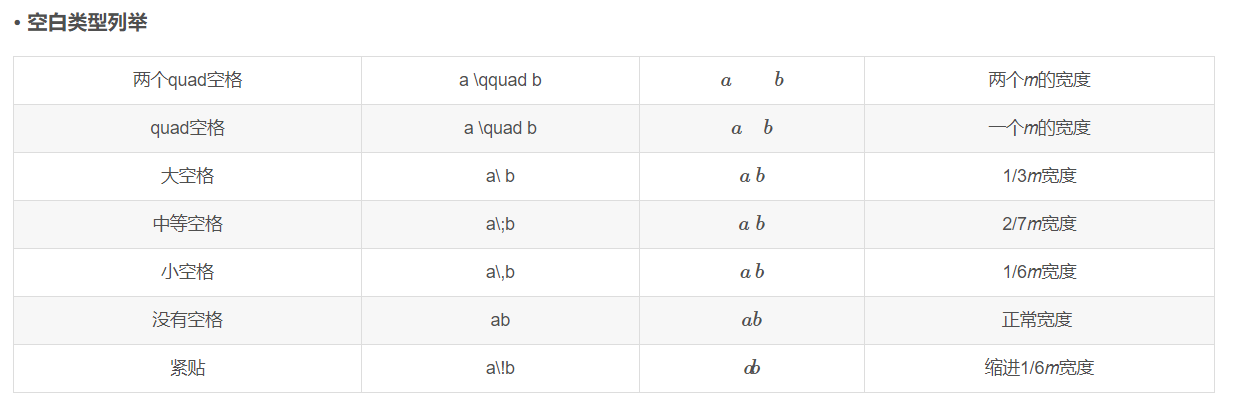Click the code cell a\;b
Image resolution: width=1233 pixels, height=409 pixels.
click(x=500, y=224)
